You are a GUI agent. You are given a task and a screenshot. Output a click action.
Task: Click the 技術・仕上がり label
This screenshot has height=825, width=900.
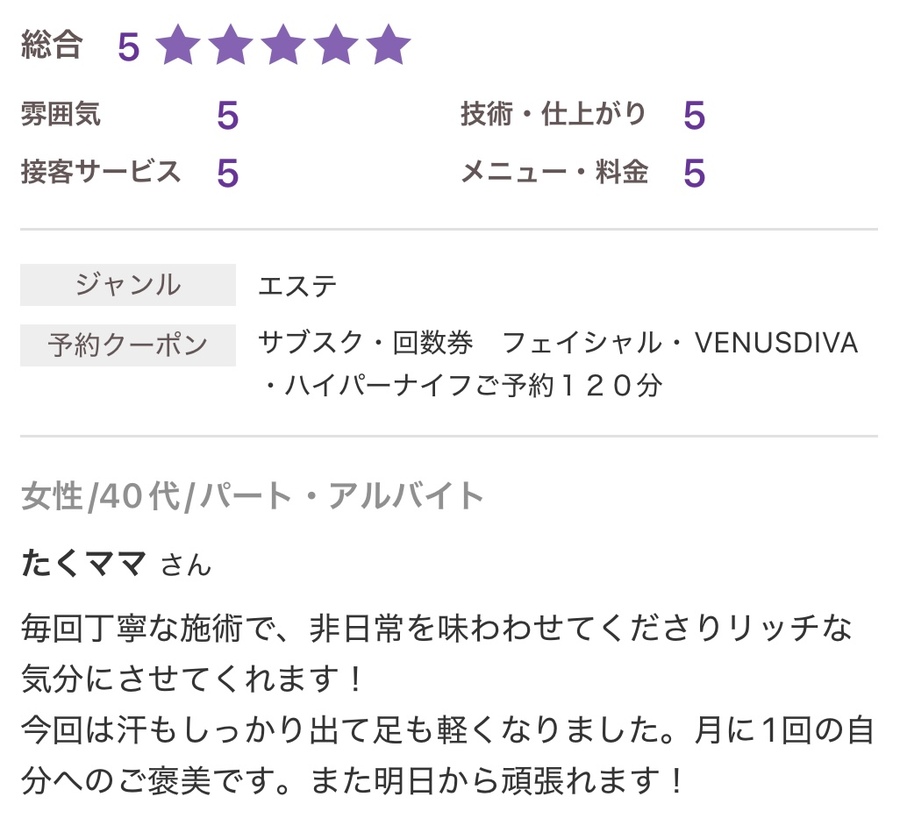[553, 115]
